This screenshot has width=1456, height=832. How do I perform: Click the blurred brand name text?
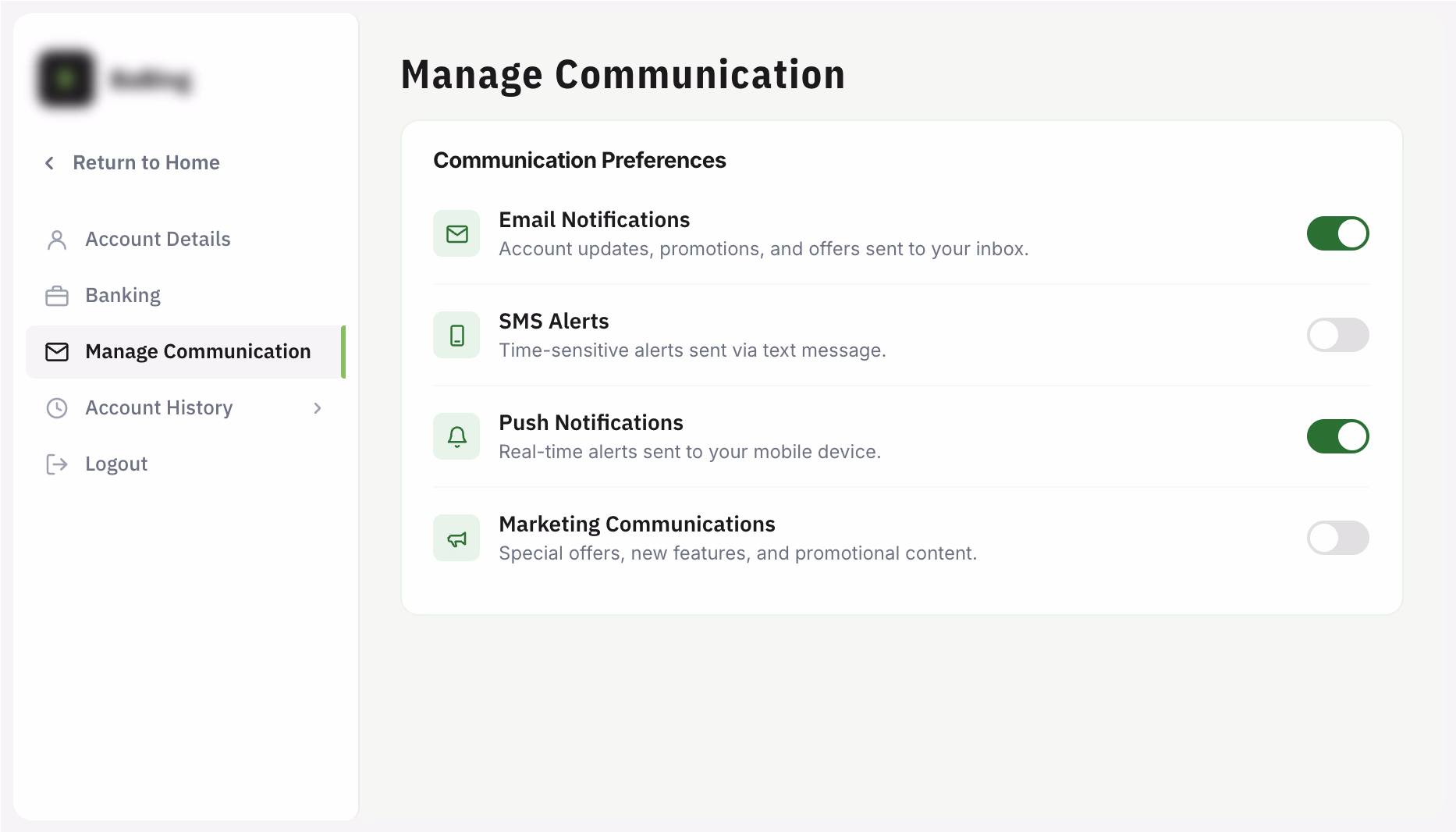[151, 80]
